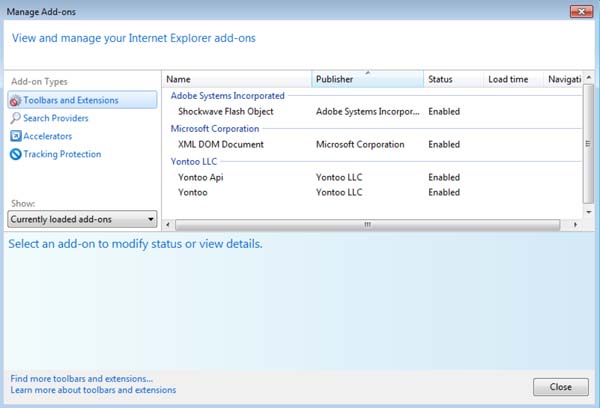Click the horizontal scrollbar thumb in add-on list
The width and height of the screenshot is (600, 408).
tap(366, 225)
